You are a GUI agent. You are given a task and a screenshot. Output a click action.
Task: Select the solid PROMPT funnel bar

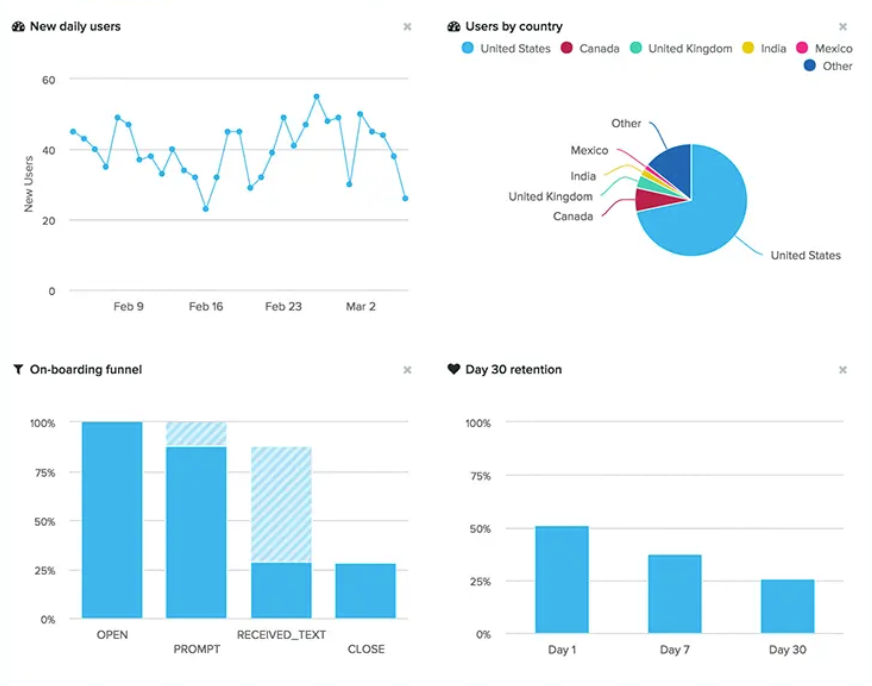tap(196, 532)
